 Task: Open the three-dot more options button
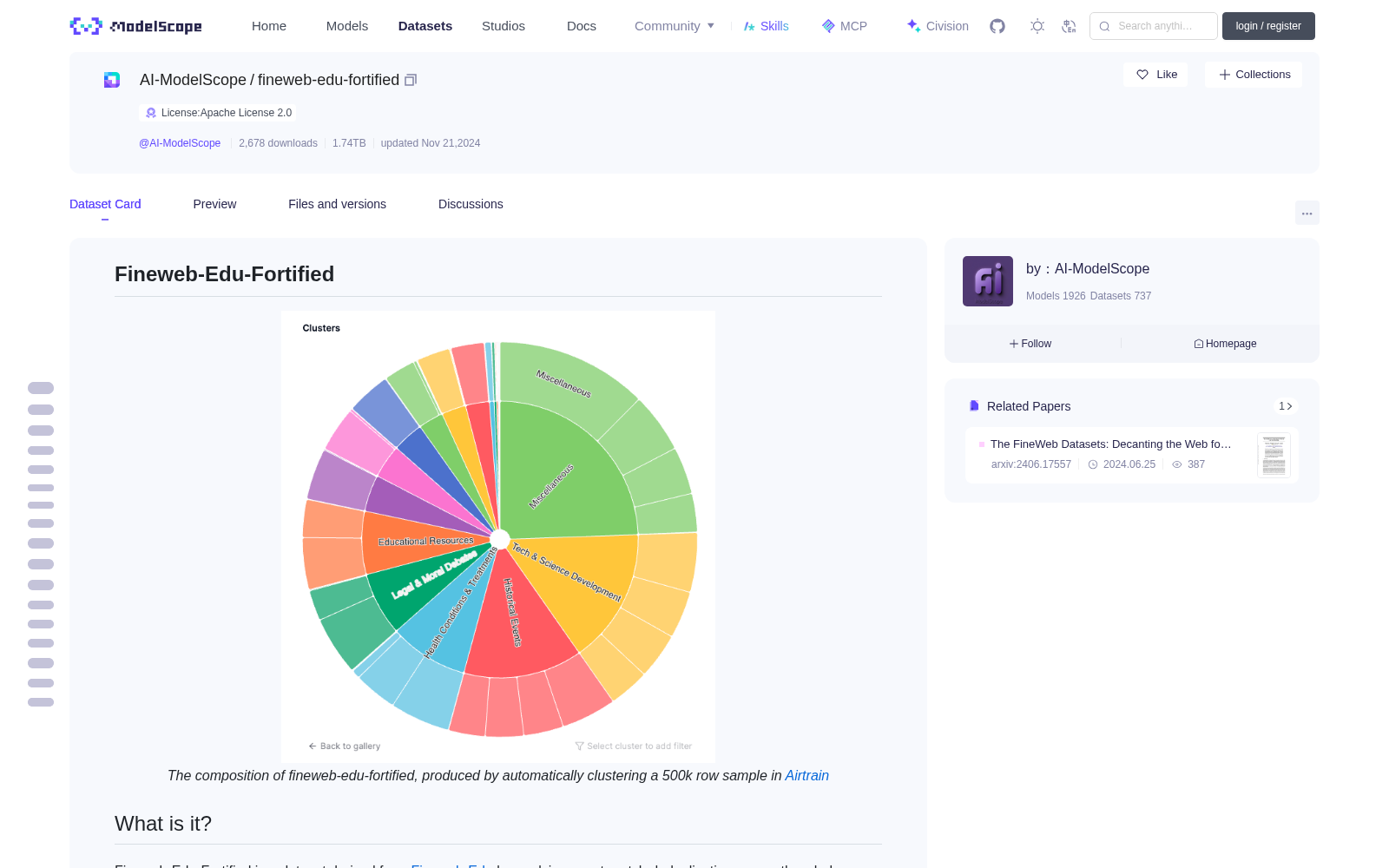pyautogui.click(x=1307, y=213)
